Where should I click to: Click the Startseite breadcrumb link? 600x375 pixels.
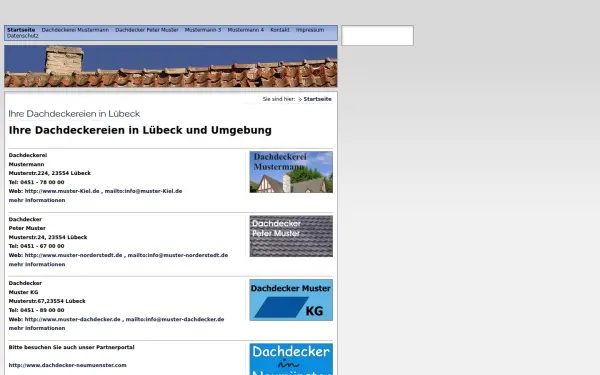(318, 99)
